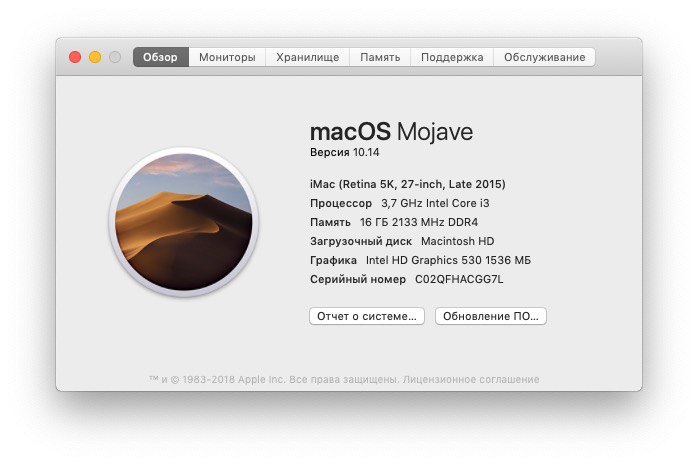
Task: Click the macOS Mojave desert logo
Action: pyautogui.click(x=184, y=222)
